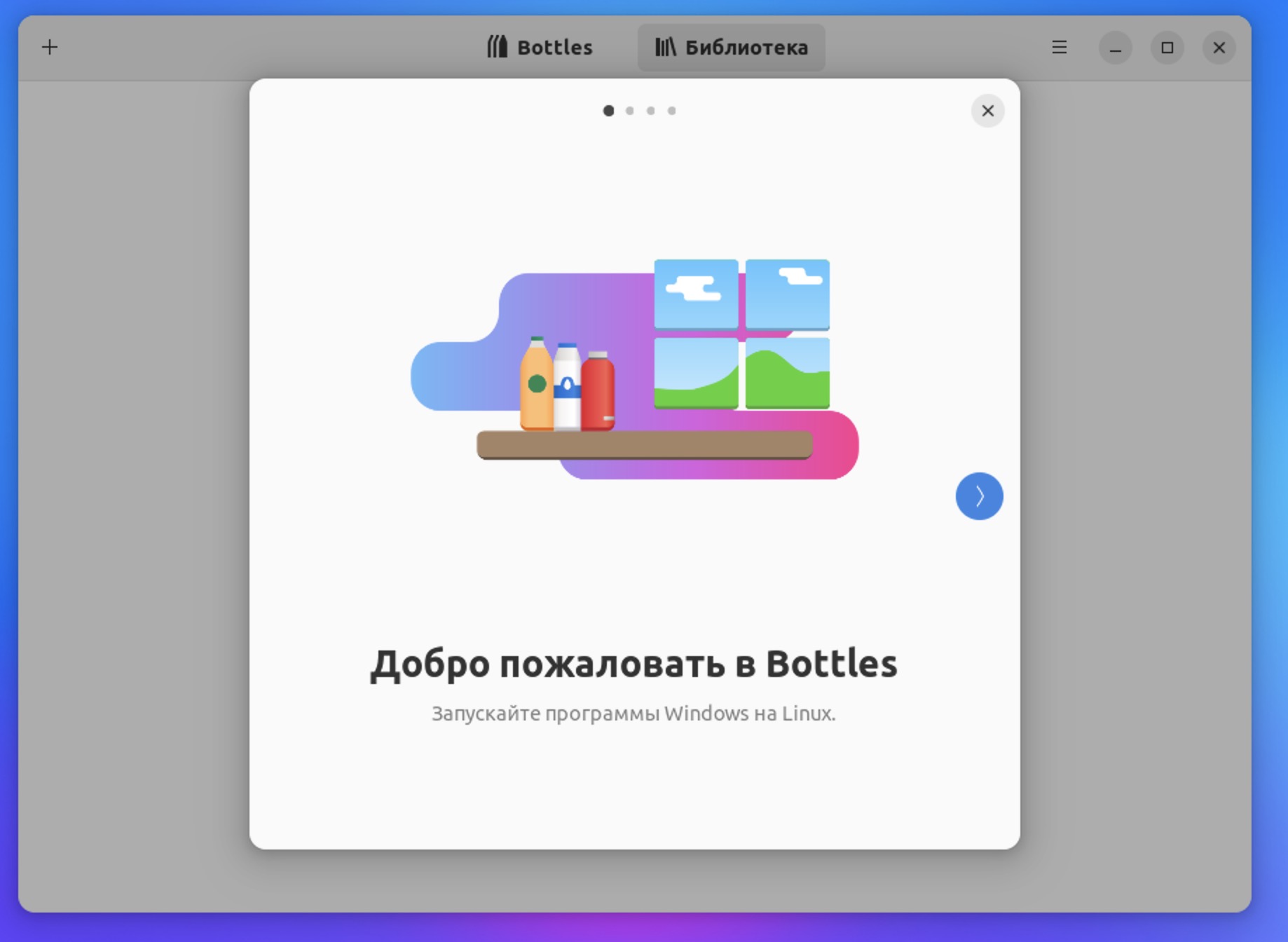The width and height of the screenshot is (1288, 942).
Task: Jump to the third carousel indicator dot
Action: pos(651,111)
